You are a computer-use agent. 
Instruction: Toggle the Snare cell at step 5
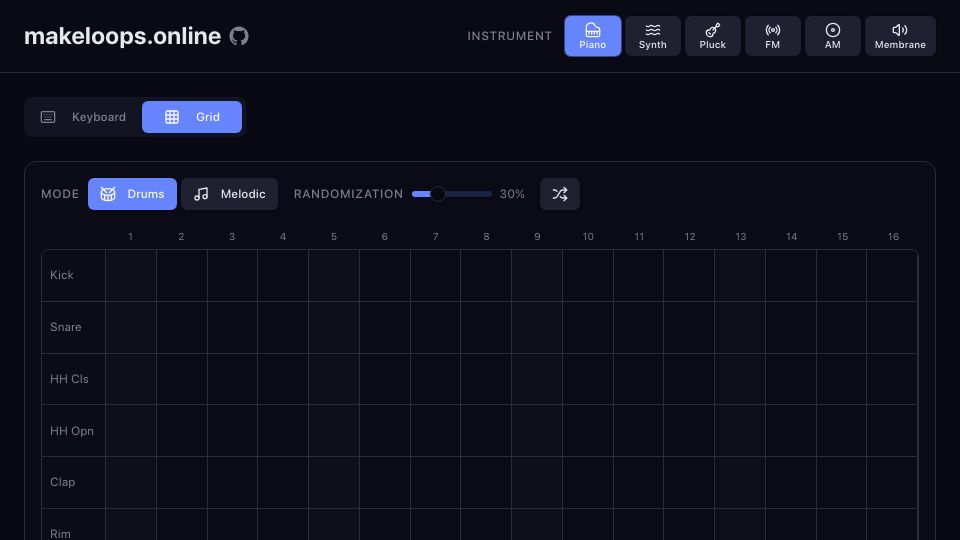334,327
